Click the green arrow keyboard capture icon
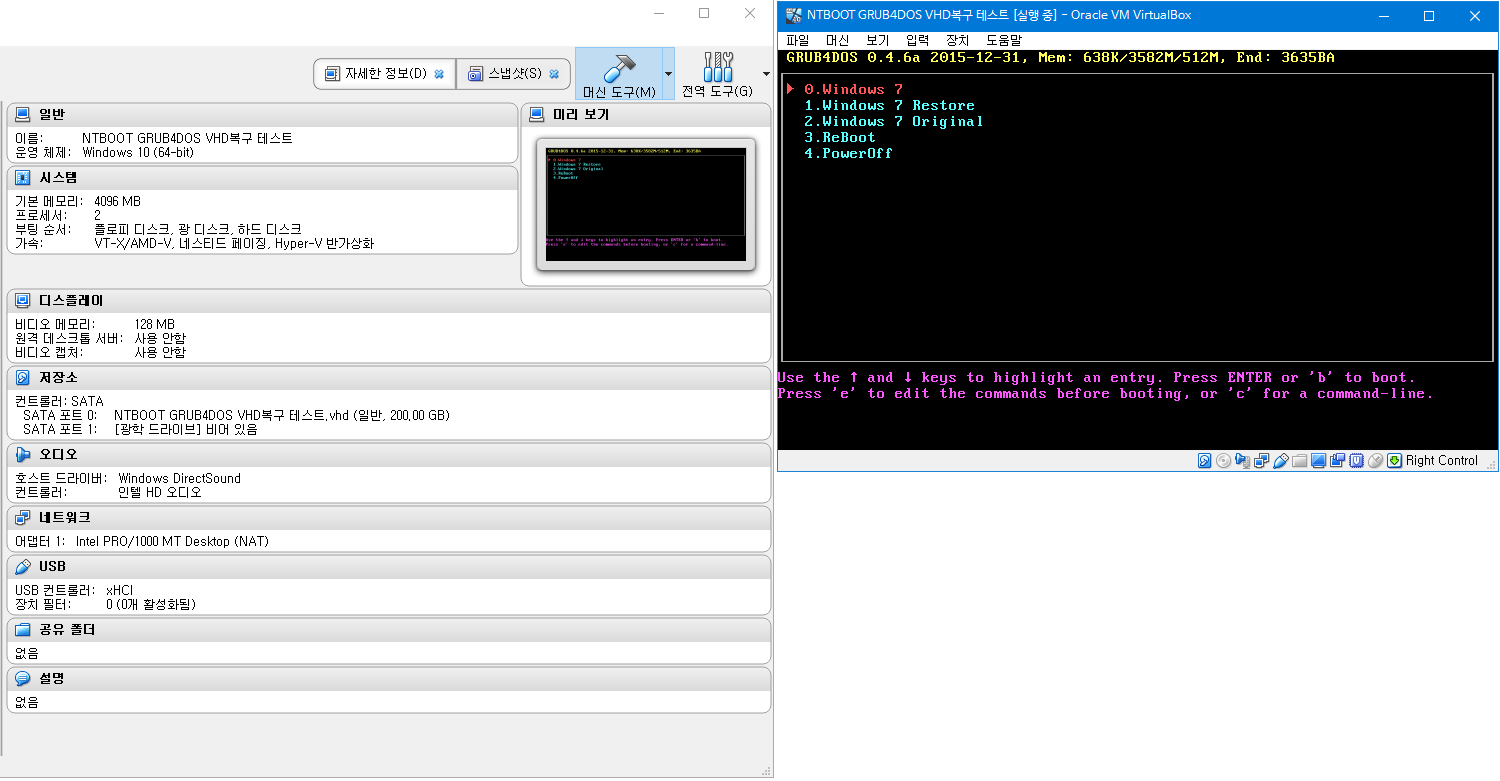This screenshot has height=781, width=1500. [1394, 460]
